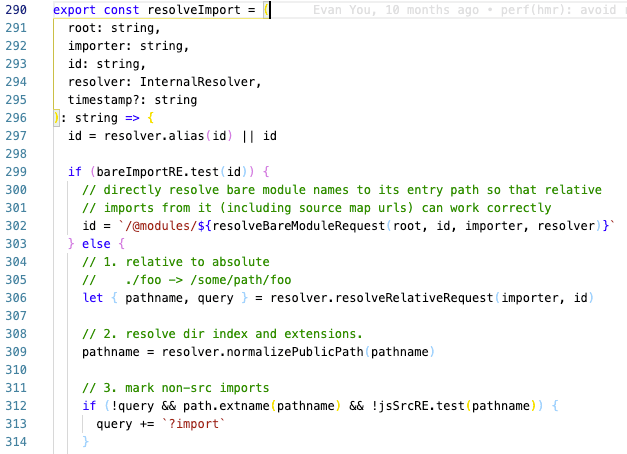Screen dimensions: 627x454
Task: Click line number 312 in the gutter
Action: click(16, 406)
